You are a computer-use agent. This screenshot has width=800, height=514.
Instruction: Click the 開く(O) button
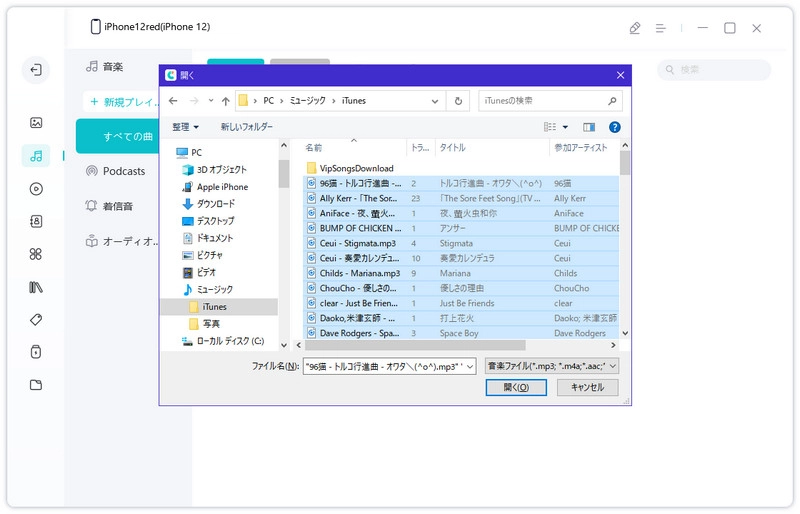516,387
